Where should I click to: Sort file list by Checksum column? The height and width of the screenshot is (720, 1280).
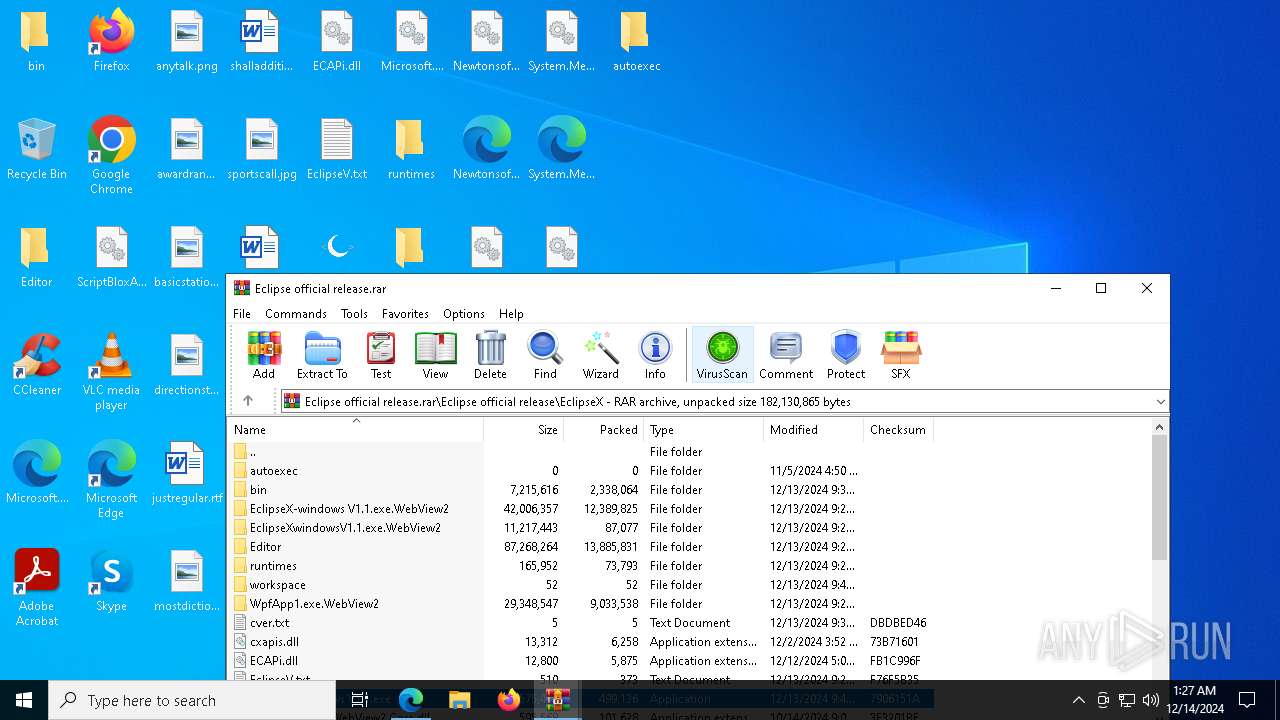[x=898, y=429]
